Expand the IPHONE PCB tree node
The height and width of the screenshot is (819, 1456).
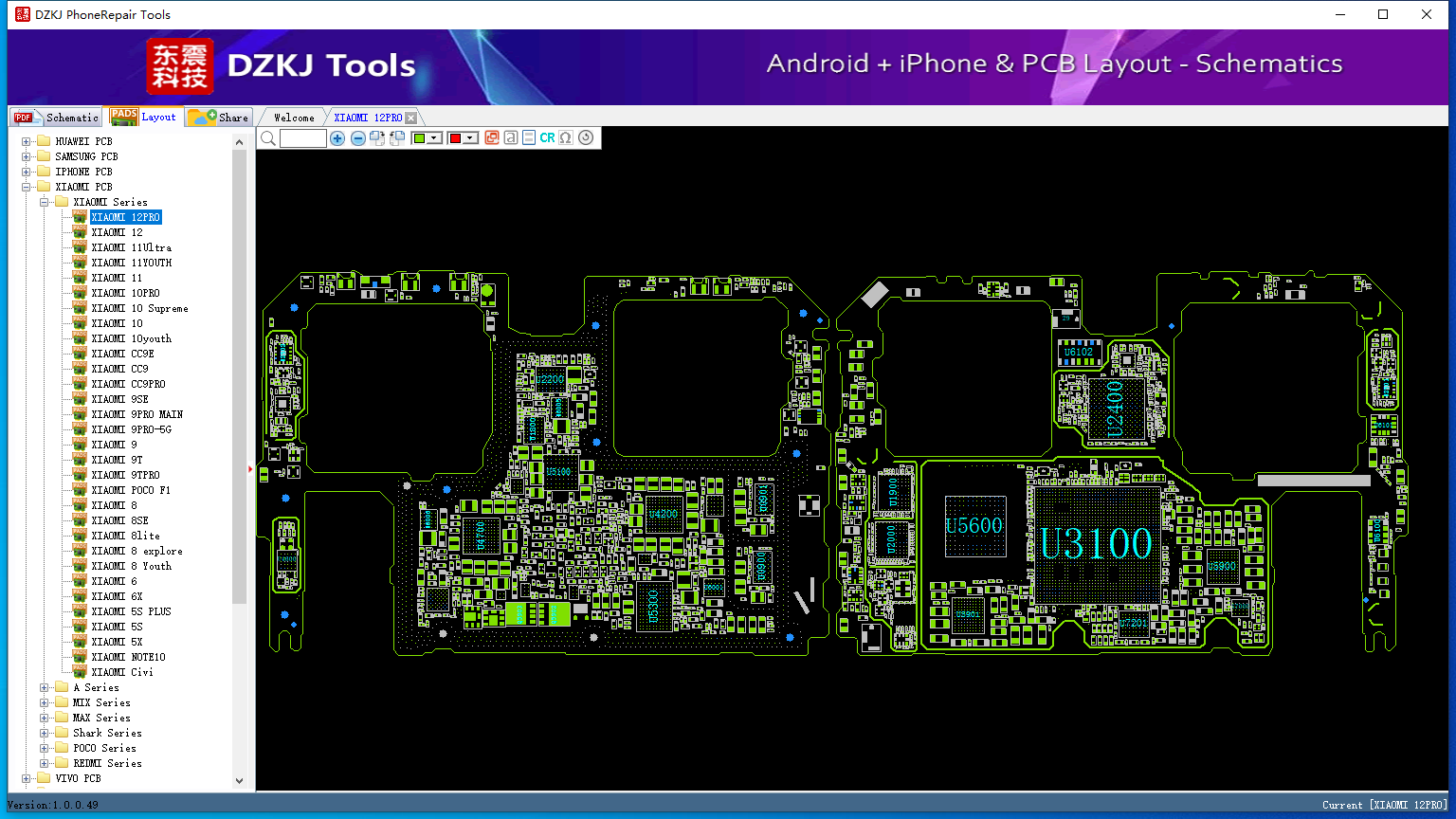(x=26, y=172)
